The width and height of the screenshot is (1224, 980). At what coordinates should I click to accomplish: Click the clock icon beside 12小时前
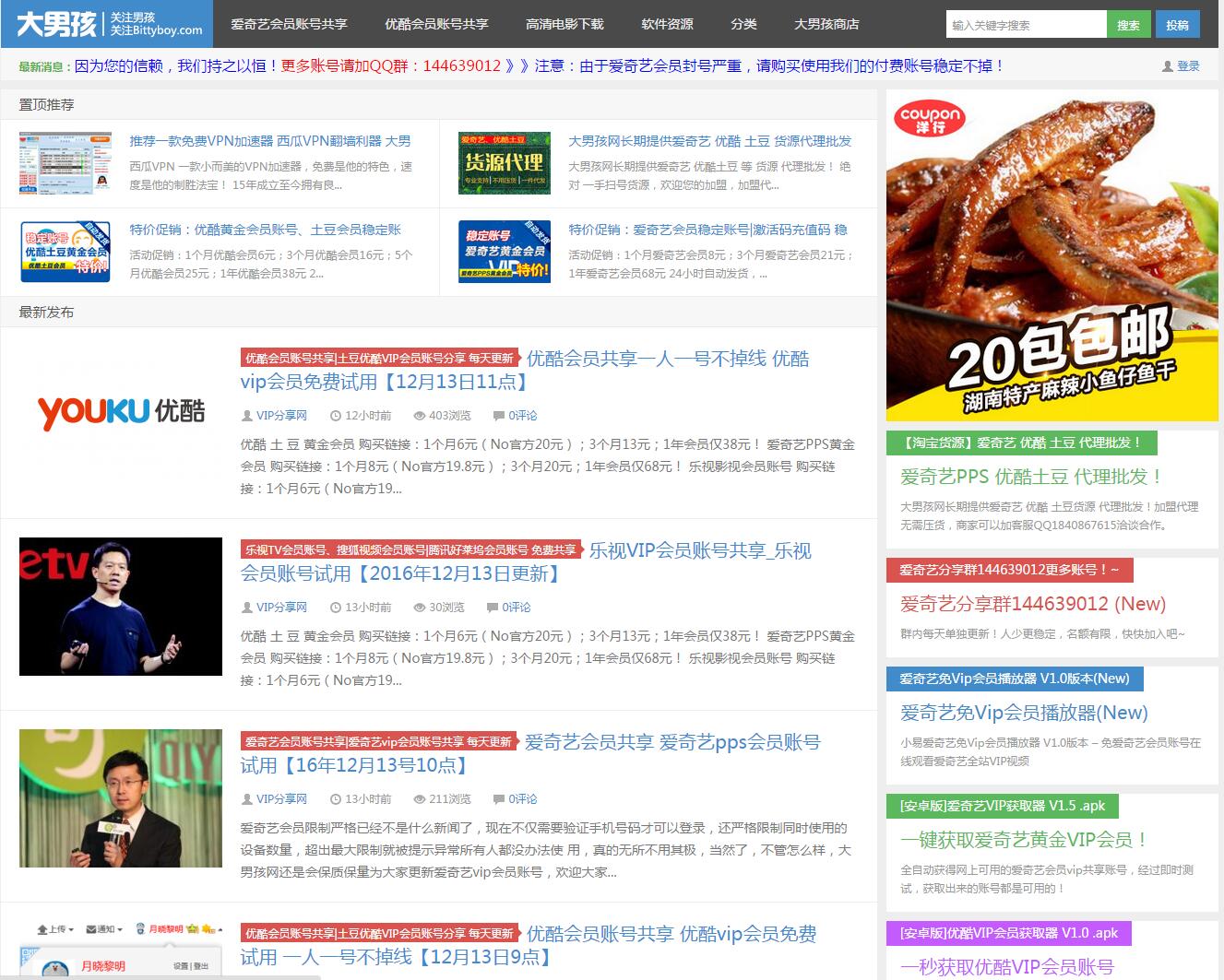point(336,416)
